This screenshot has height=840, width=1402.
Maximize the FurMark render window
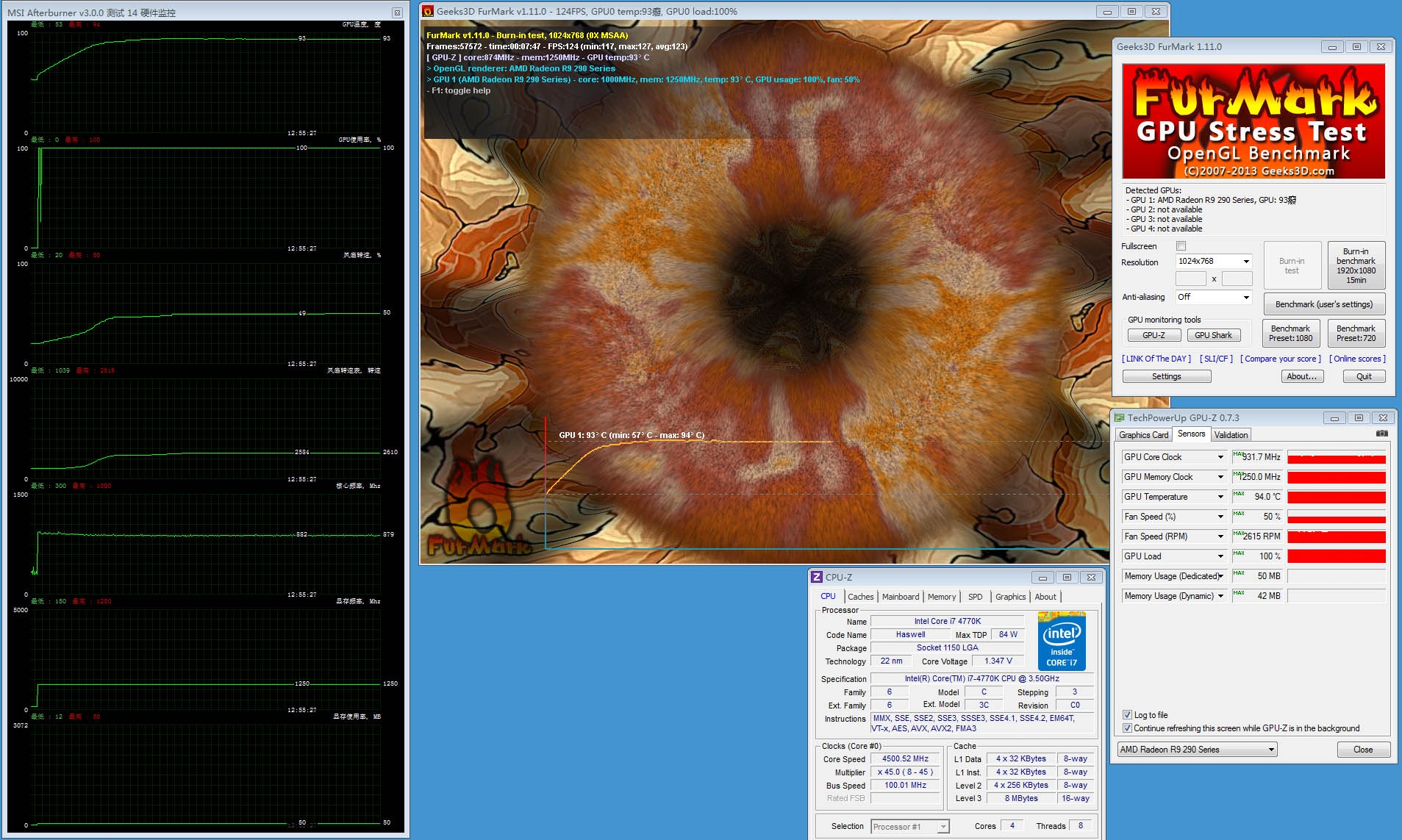(1131, 12)
